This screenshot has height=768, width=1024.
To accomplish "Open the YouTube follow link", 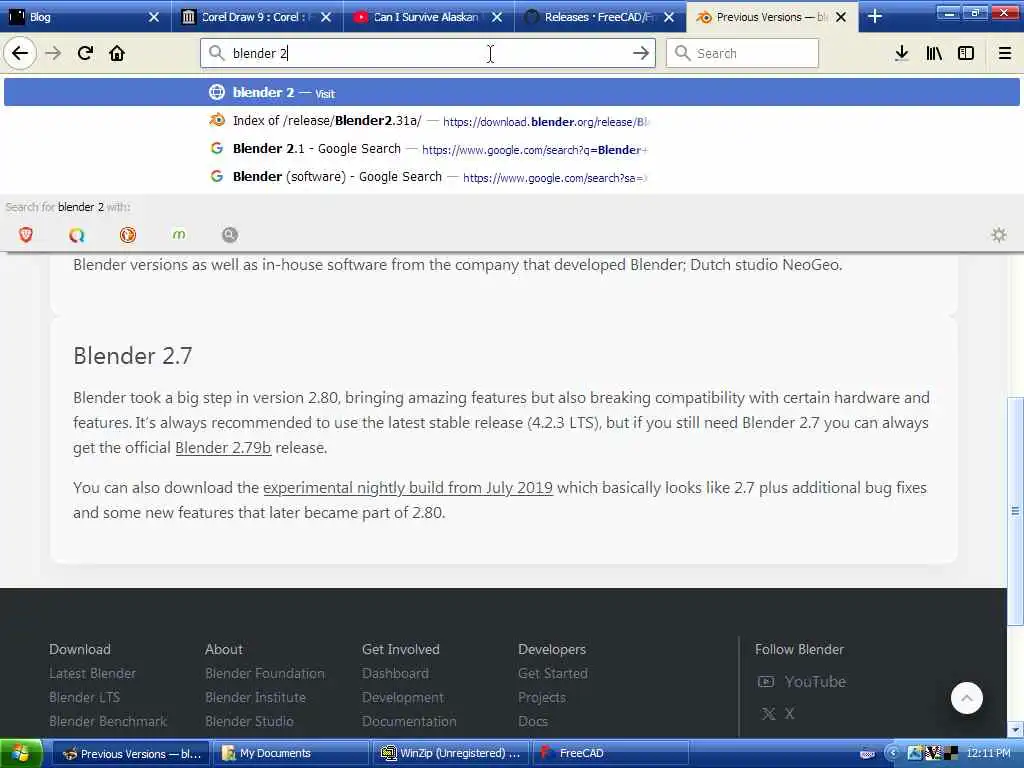I will click(802, 682).
